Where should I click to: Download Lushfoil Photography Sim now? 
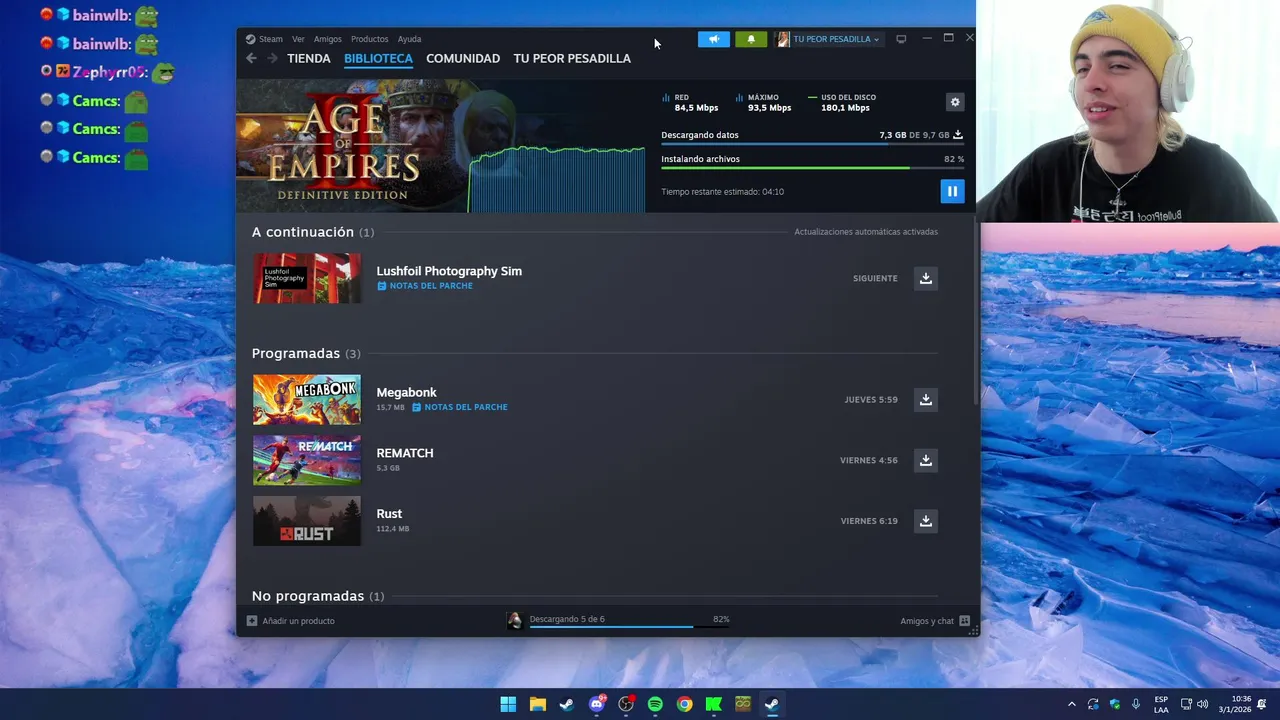click(926, 278)
